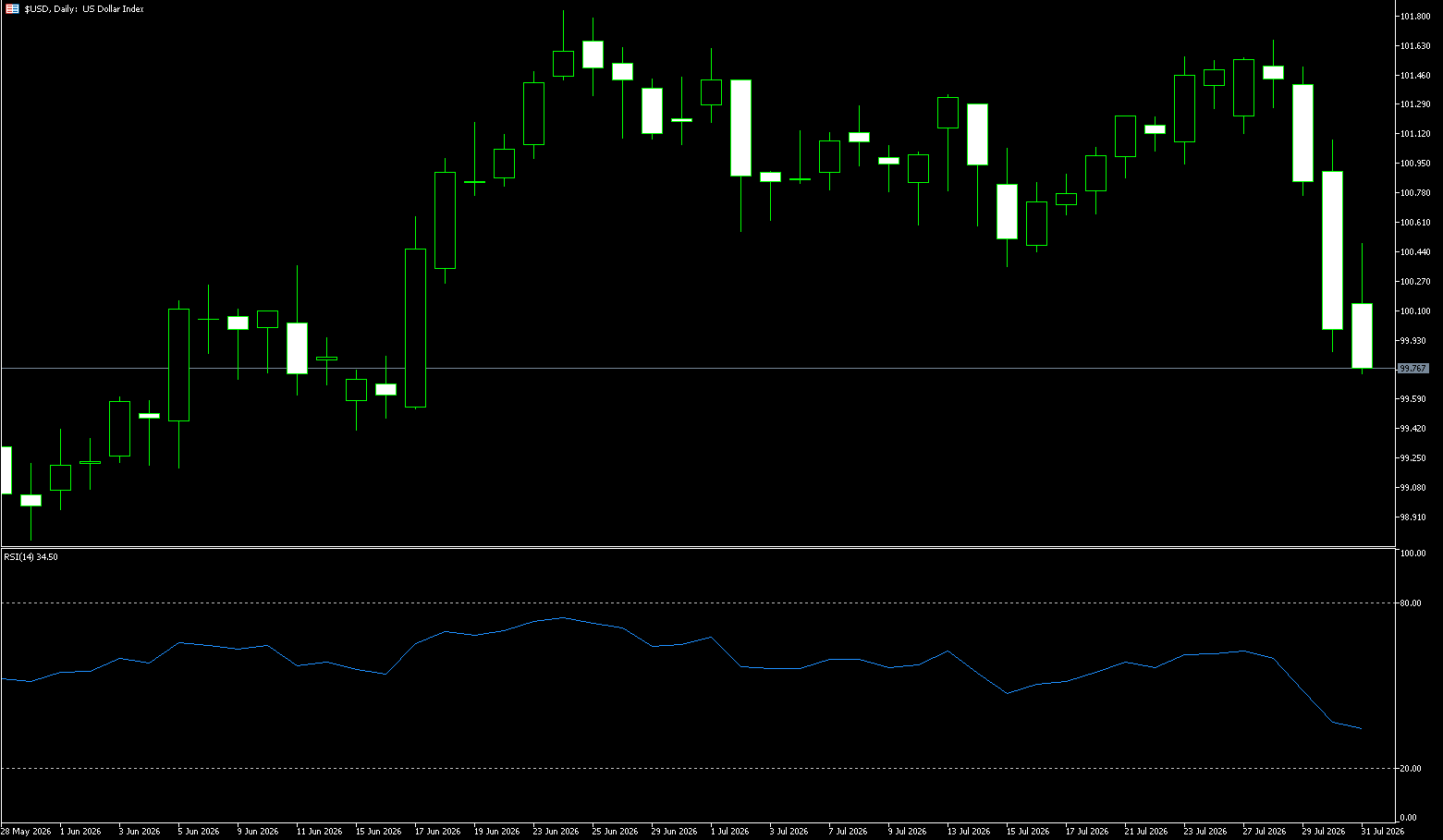
Task: Select the RSI(14) 34.50 indicator label
Action: (31, 557)
